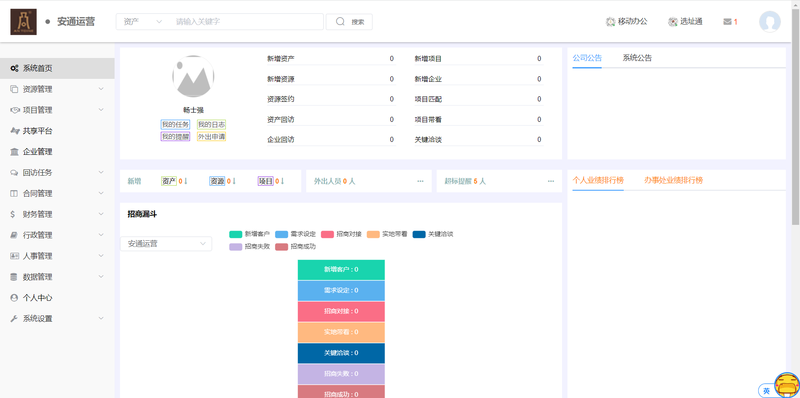Viewport: 800px width, 398px height.
Task: Click the 我的日志 button
Action: [212, 125]
